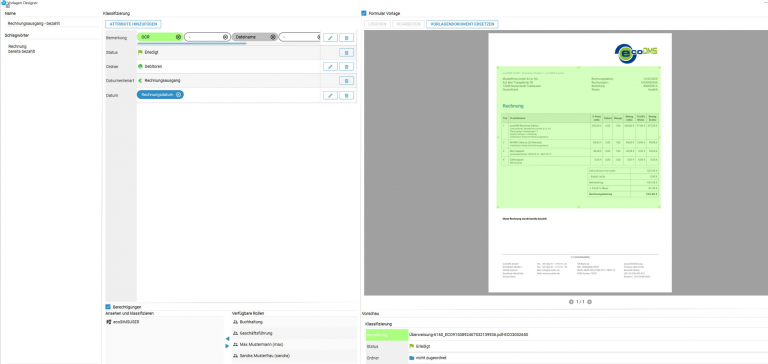Remove the gray Dateiname chip
The image size is (768, 364).
(273, 37)
